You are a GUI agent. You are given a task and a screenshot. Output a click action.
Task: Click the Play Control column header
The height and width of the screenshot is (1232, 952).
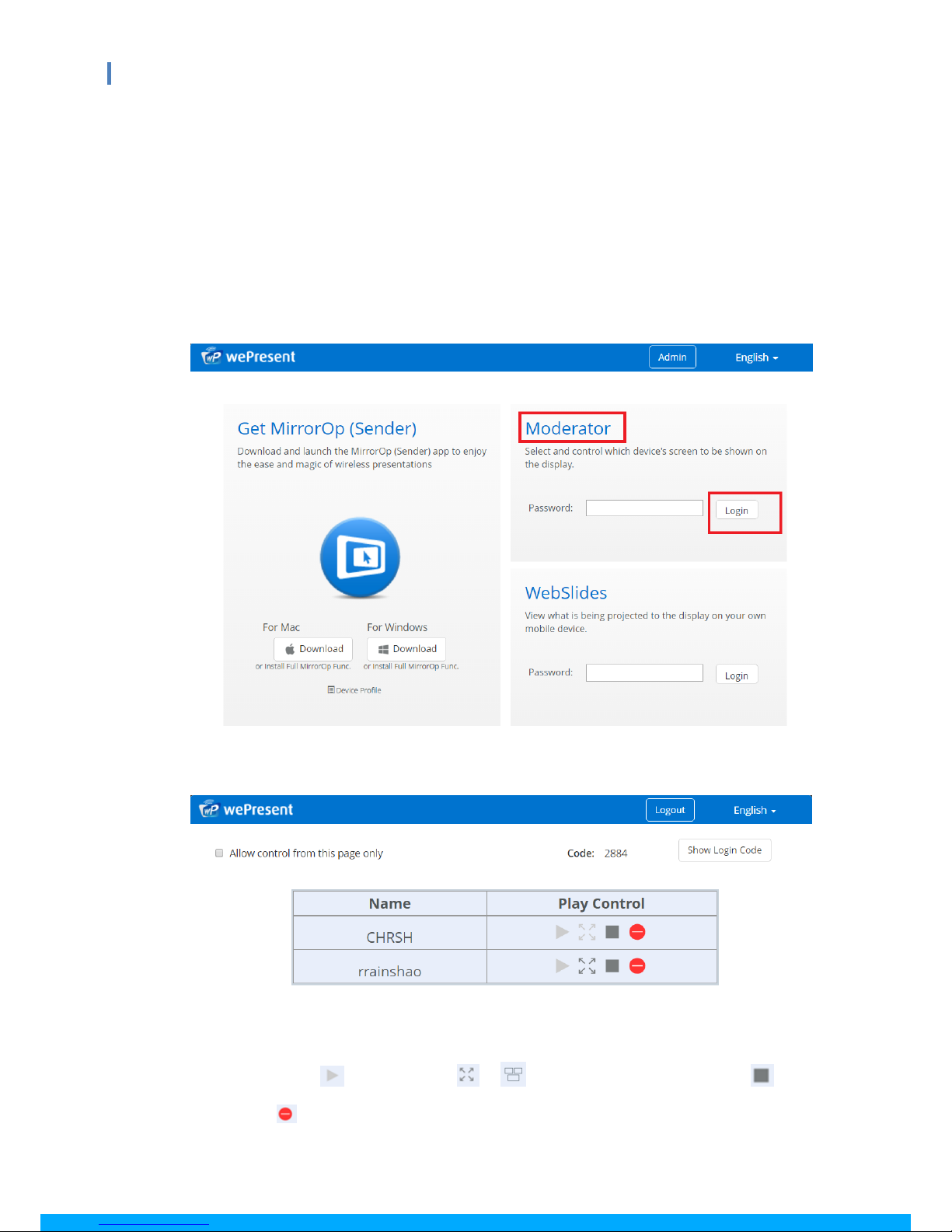pos(602,903)
